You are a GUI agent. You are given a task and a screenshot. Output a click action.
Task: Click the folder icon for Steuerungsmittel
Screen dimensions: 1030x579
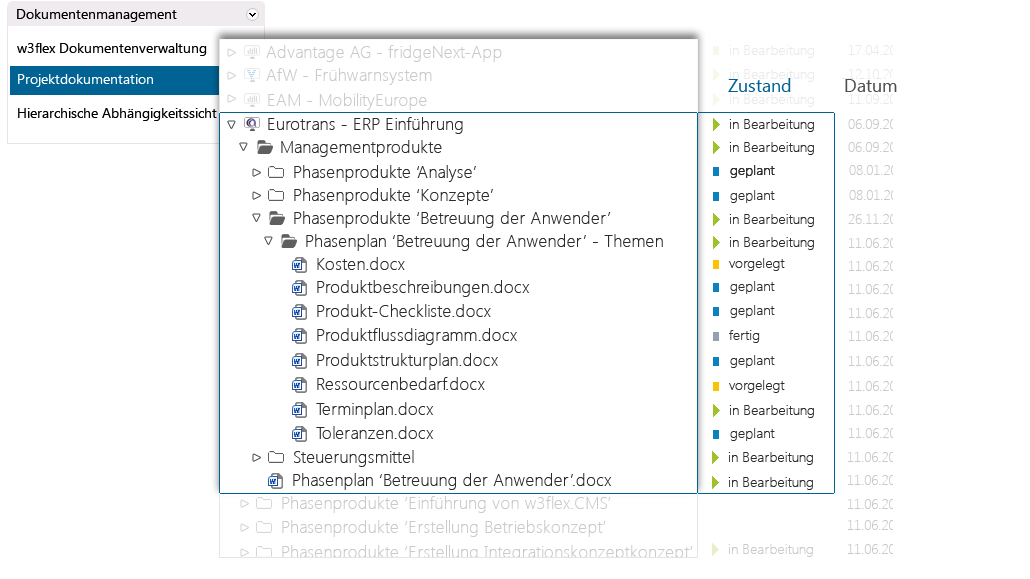tap(276, 457)
